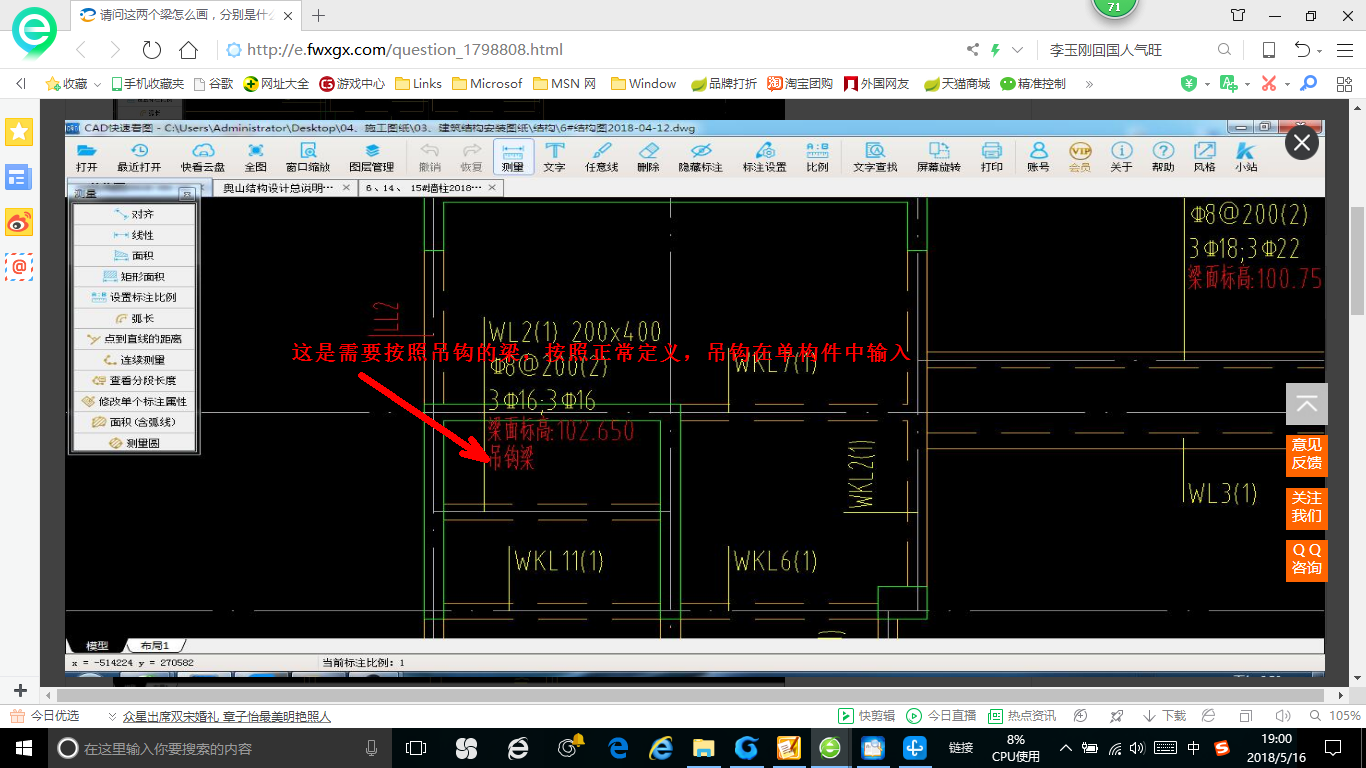Click 设置标注比例 in measure panel

click(x=133, y=297)
